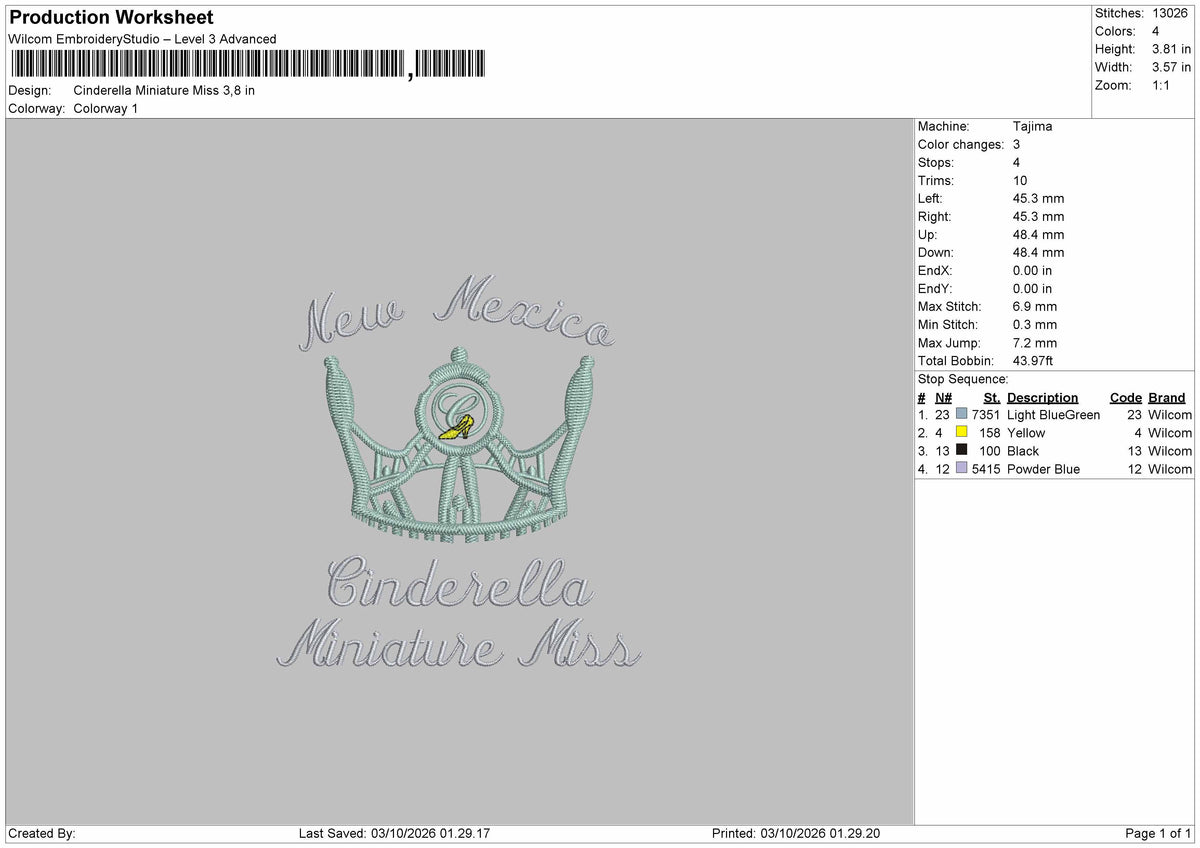The image size is (1200, 848).
Task: Click the 'Miniature Miss' embroidered lettering
Action: click(459, 643)
